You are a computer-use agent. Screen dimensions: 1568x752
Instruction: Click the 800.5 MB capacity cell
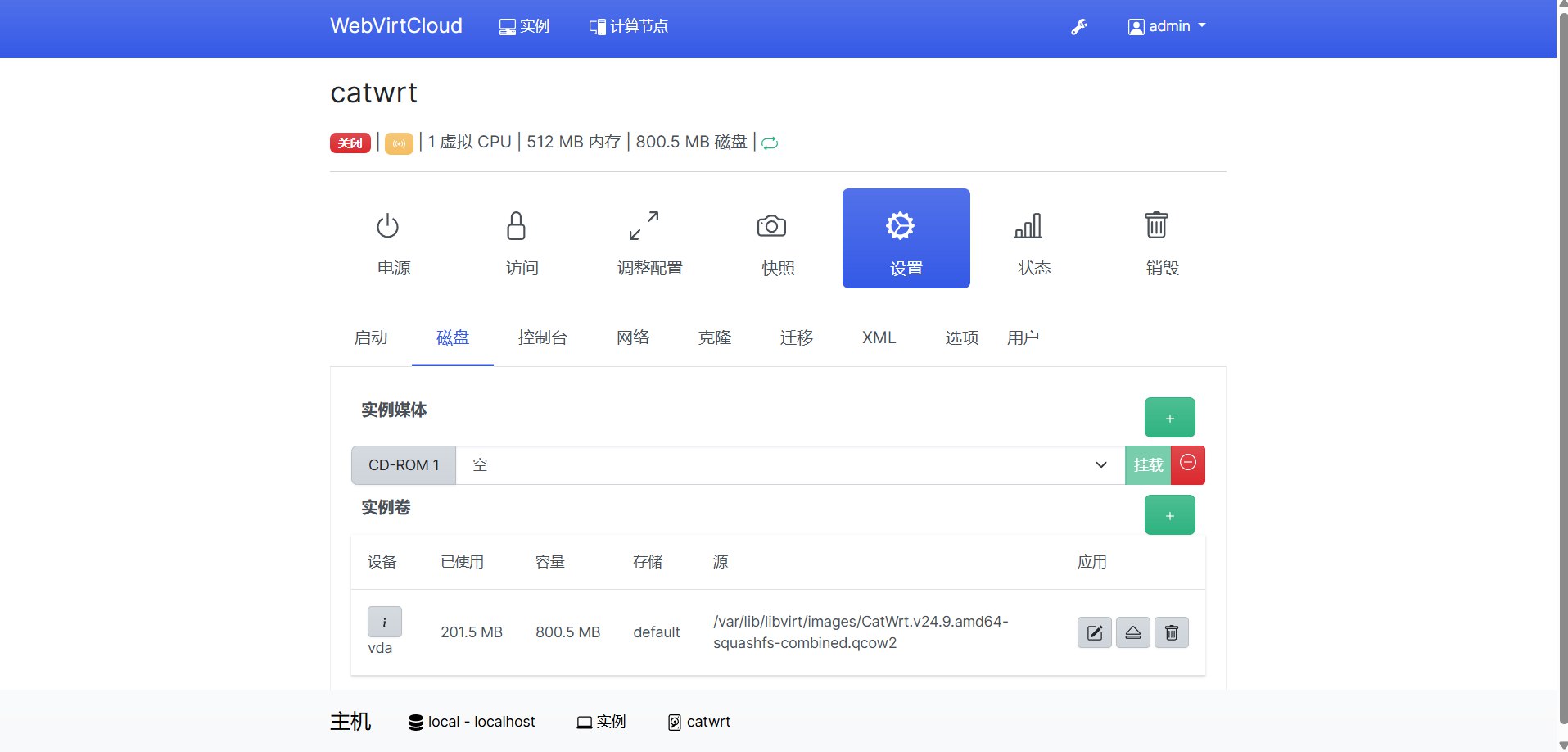point(568,632)
